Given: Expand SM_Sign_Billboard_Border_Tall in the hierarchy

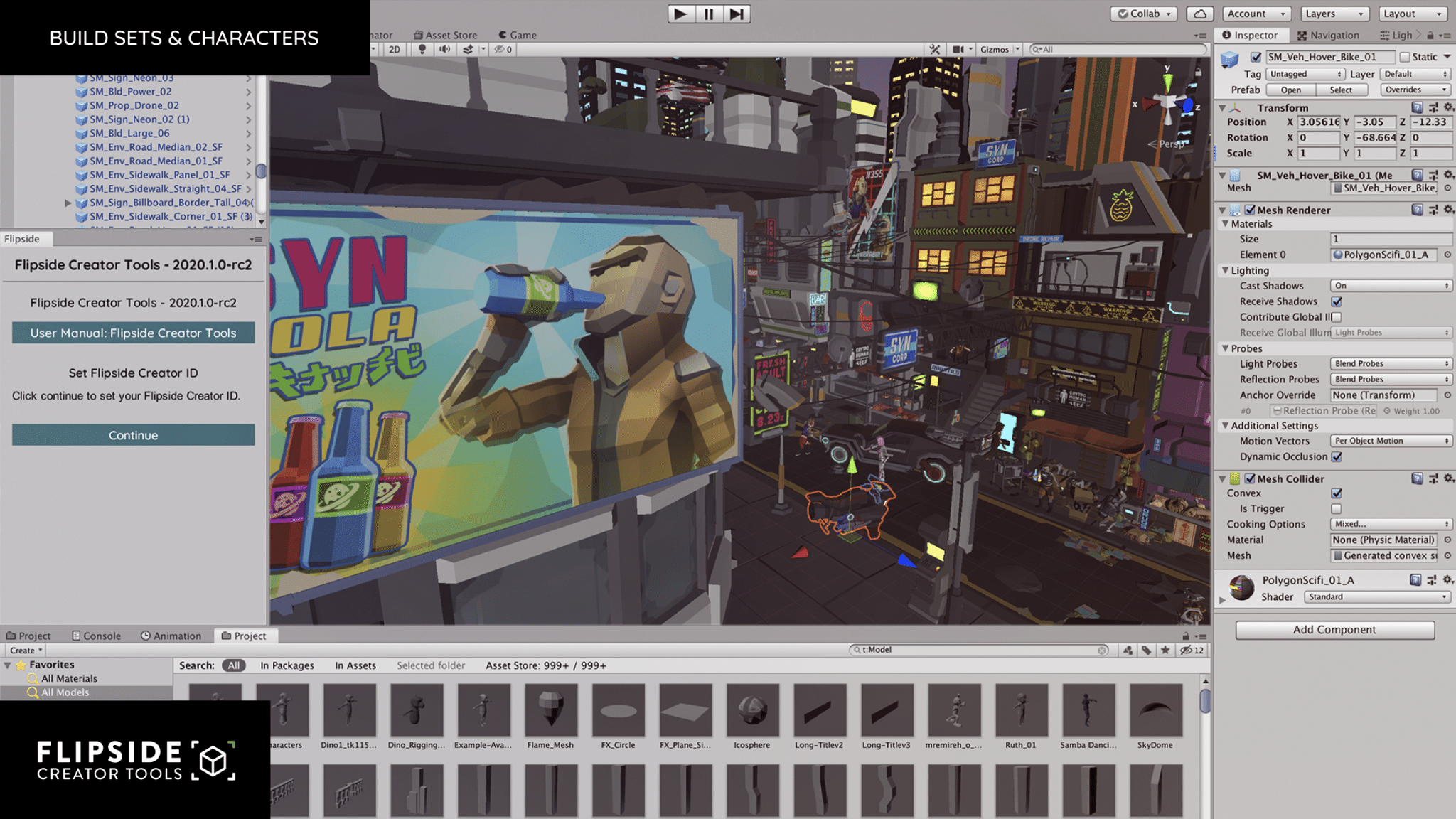Looking at the screenshot, I should 68,203.
